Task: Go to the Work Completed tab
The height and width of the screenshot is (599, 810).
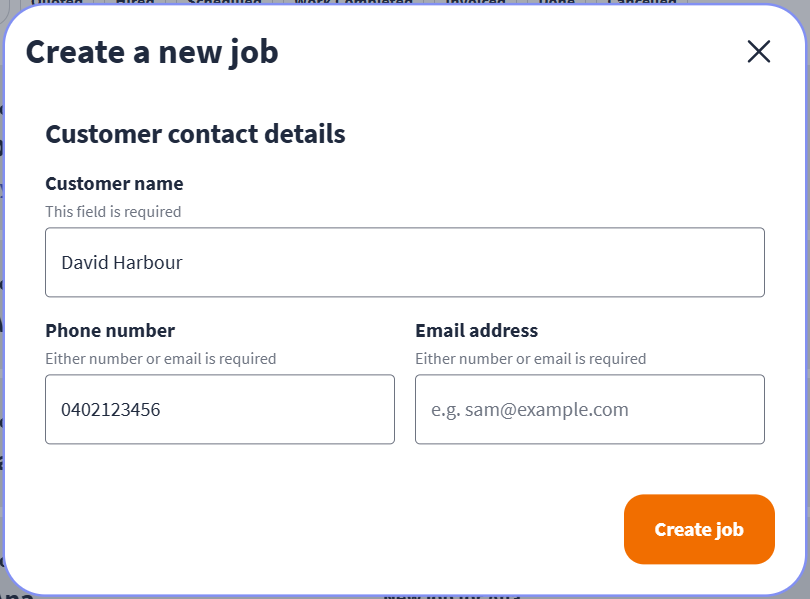Action: (x=353, y=2)
